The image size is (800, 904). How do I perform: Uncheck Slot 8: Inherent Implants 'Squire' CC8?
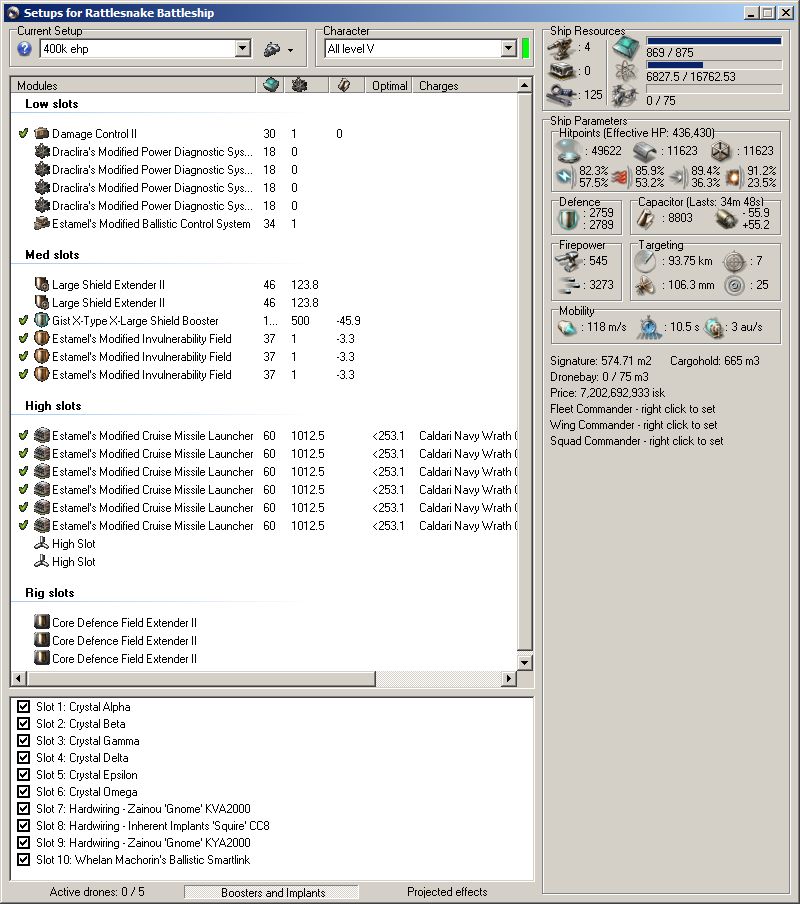coord(24,826)
